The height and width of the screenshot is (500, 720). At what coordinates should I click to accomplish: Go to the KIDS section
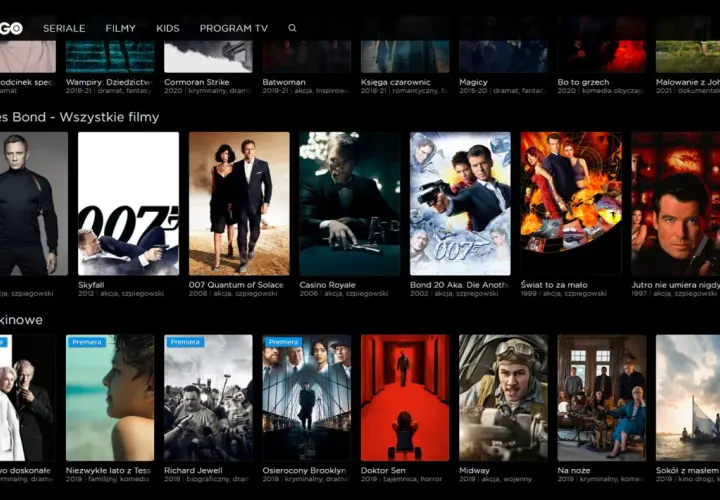168,28
